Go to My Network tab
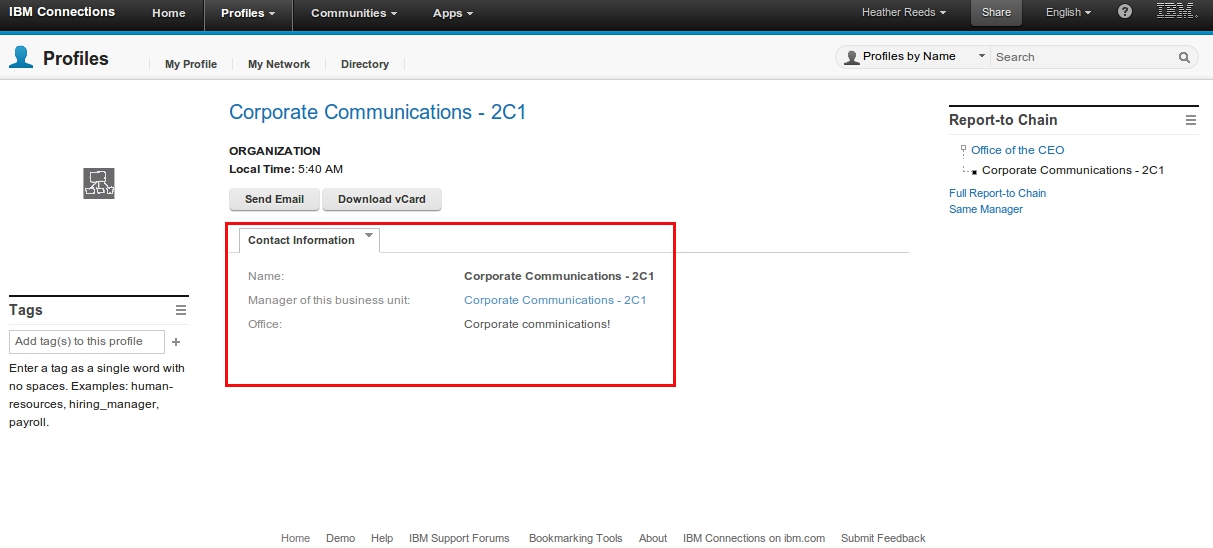This screenshot has height=548, width=1213. pos(279,64)
